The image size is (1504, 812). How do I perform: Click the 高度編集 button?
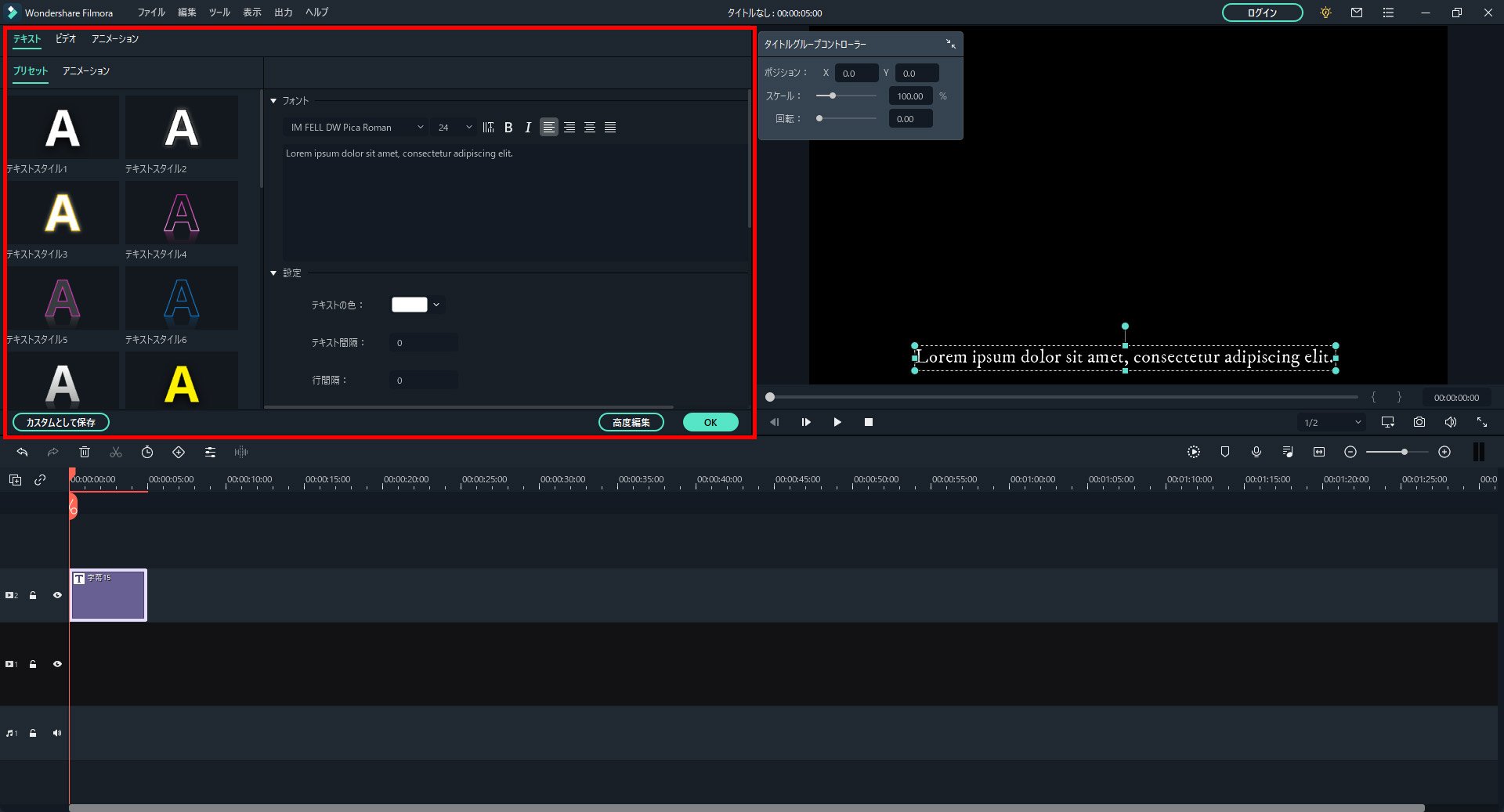click(631, 422)
